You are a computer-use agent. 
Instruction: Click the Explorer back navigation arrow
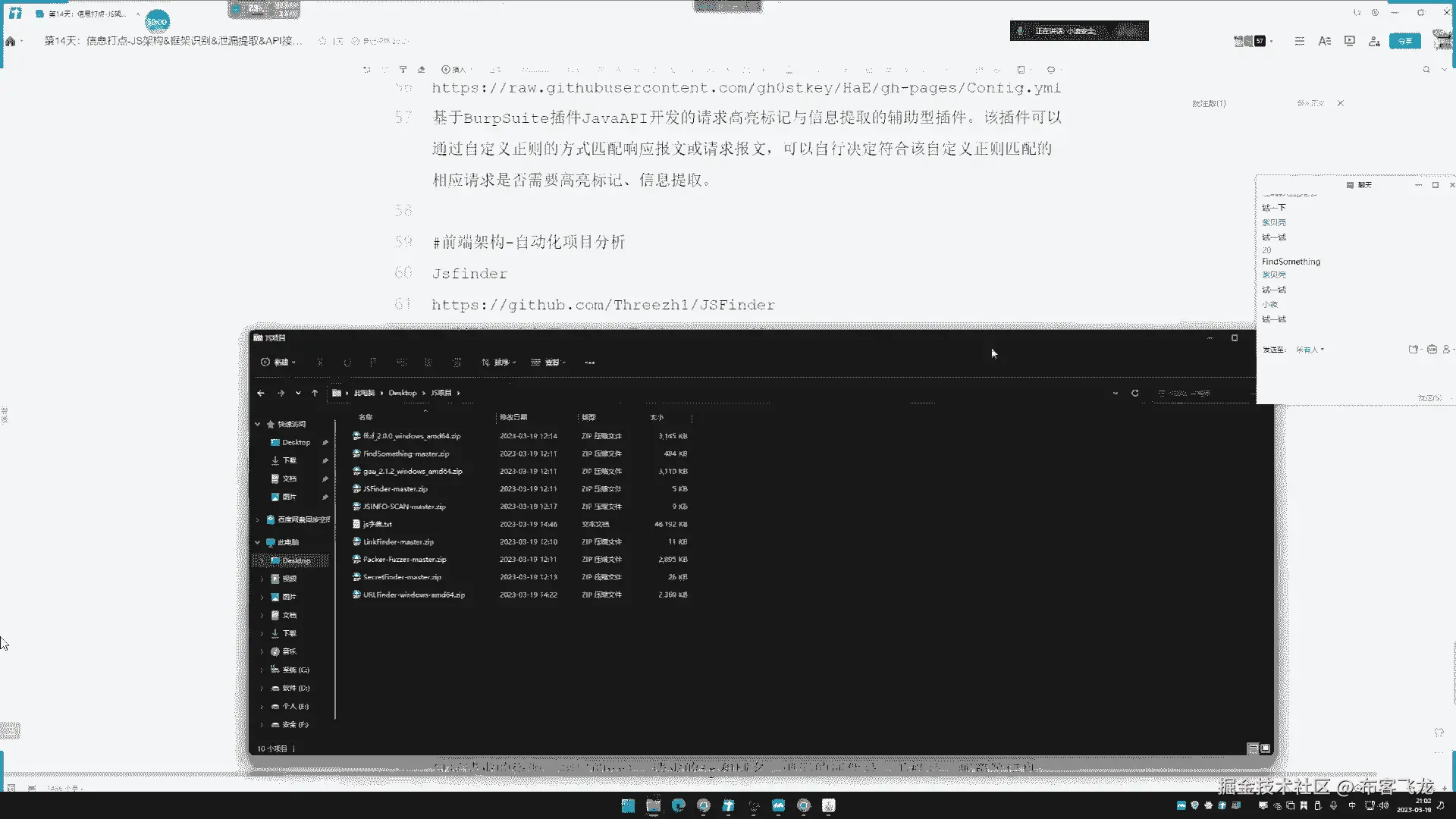[x=261, y=393]
